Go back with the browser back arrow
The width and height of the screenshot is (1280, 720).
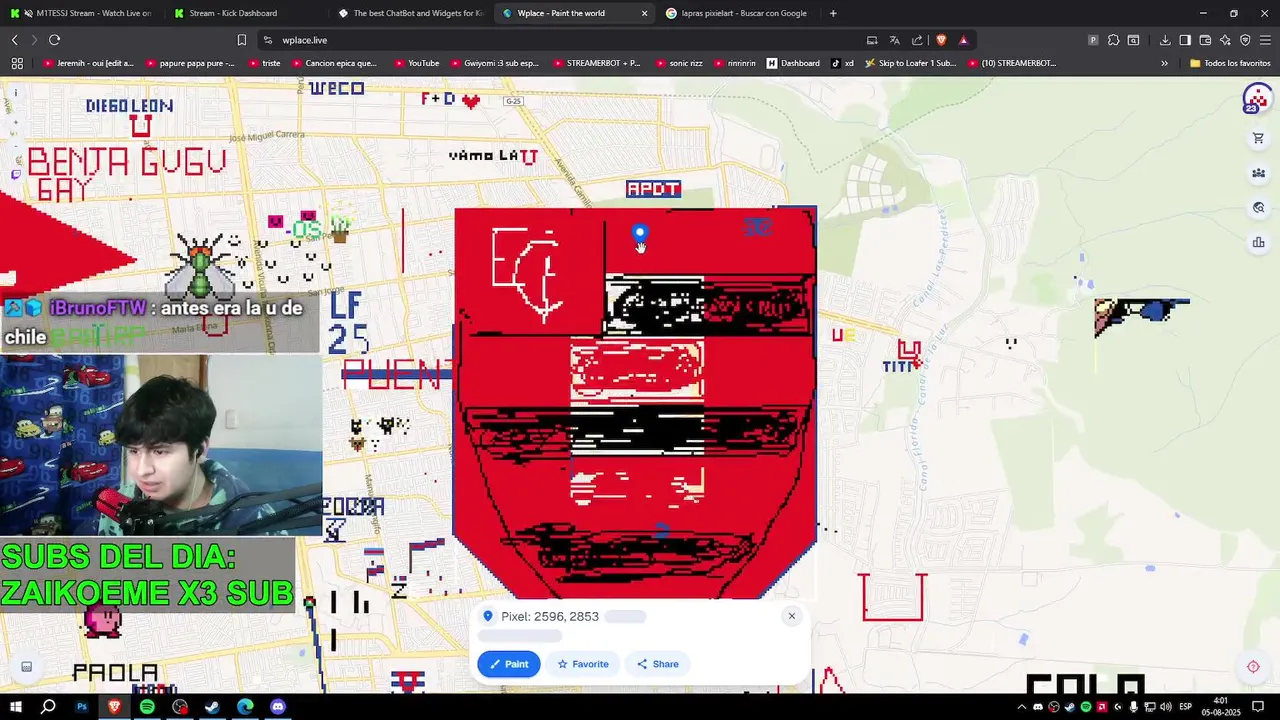pyautogui.click(x=15, y=40)
